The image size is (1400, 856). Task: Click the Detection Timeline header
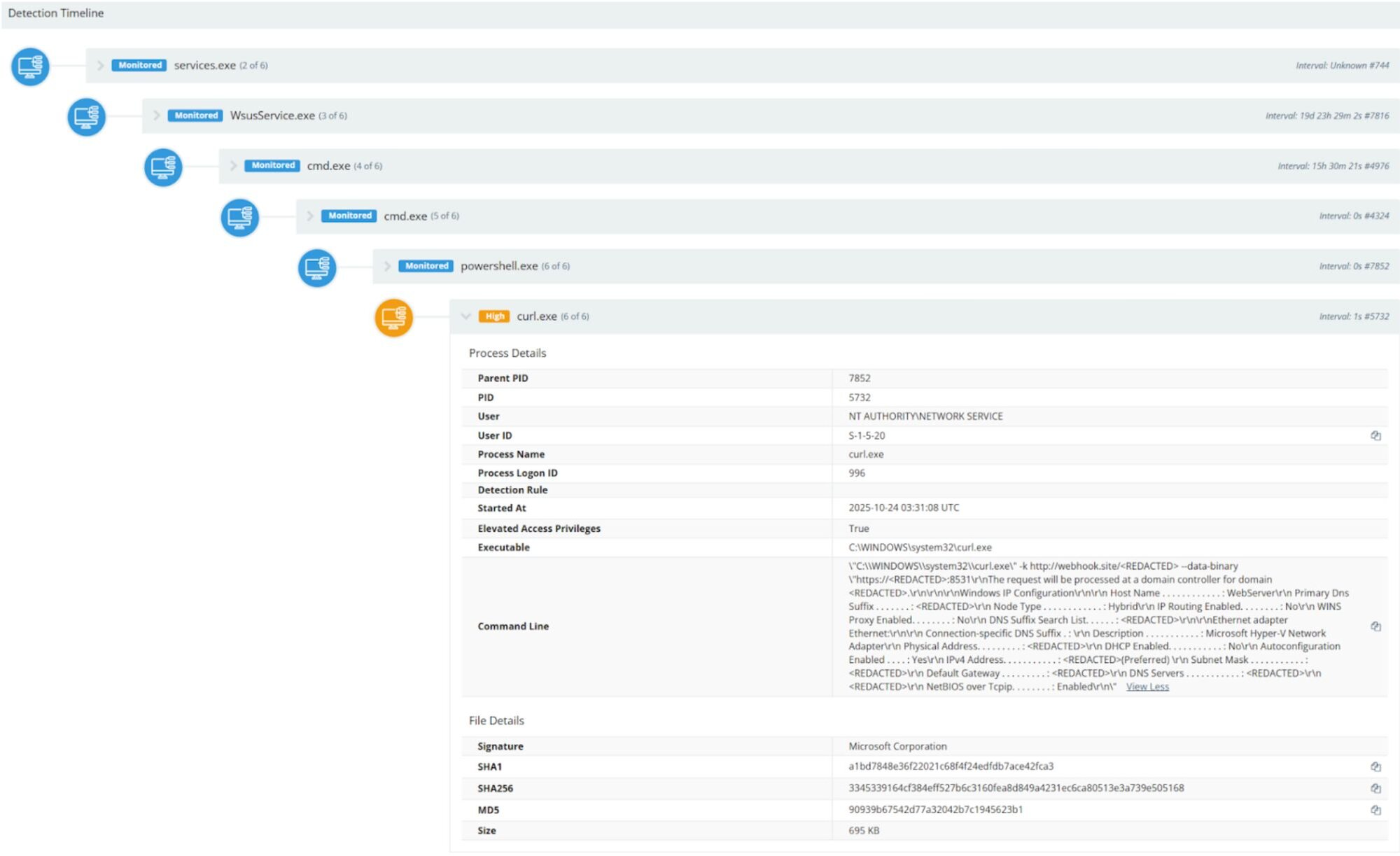[56, 13]
